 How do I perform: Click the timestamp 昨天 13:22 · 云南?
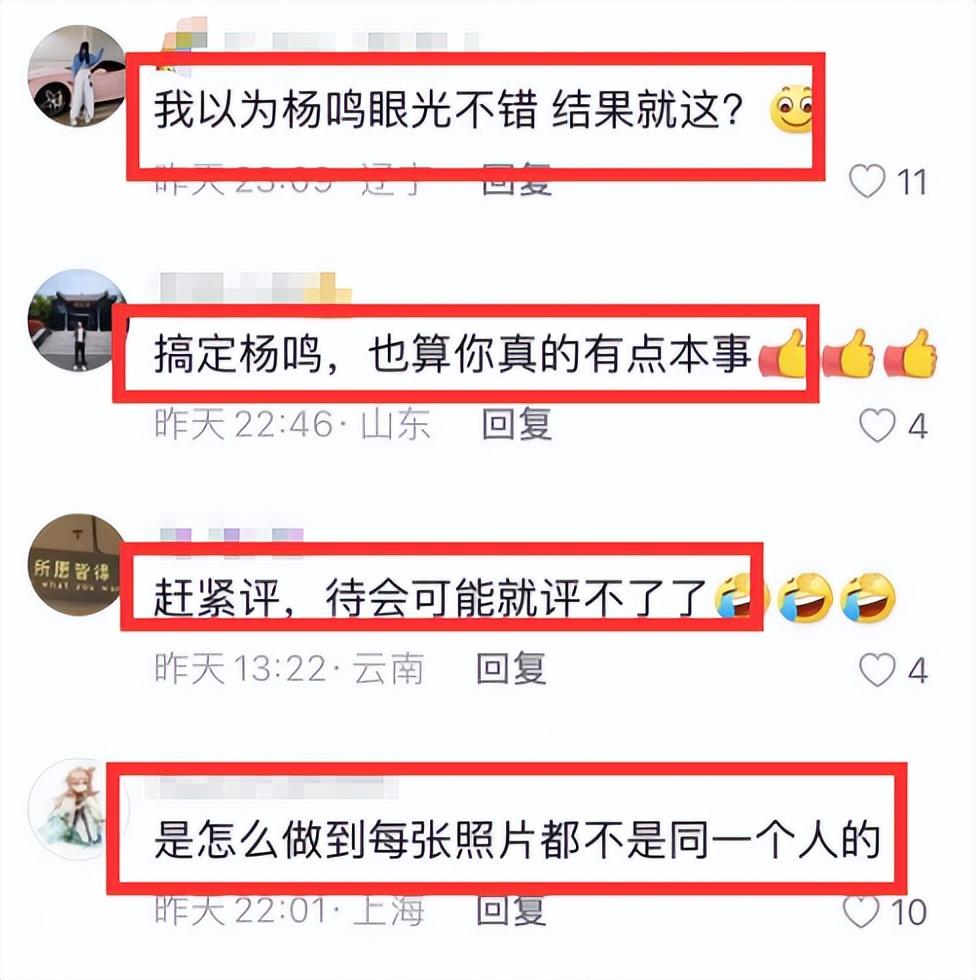pos(289,669)
